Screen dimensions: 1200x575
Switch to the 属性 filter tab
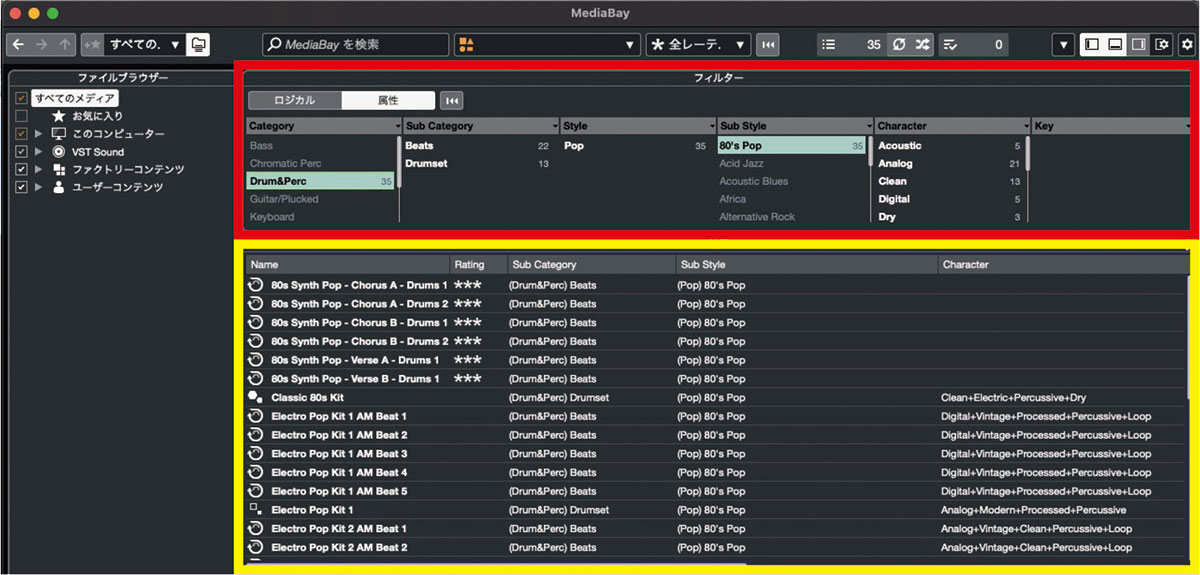tap(388, 100)
